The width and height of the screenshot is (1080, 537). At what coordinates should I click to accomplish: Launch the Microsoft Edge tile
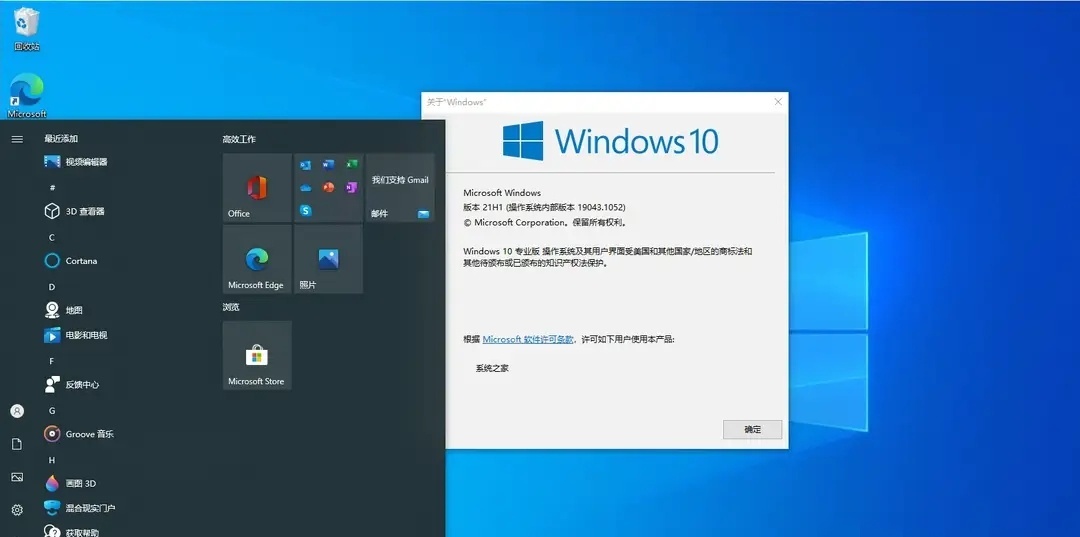click(x=257, y=259)
